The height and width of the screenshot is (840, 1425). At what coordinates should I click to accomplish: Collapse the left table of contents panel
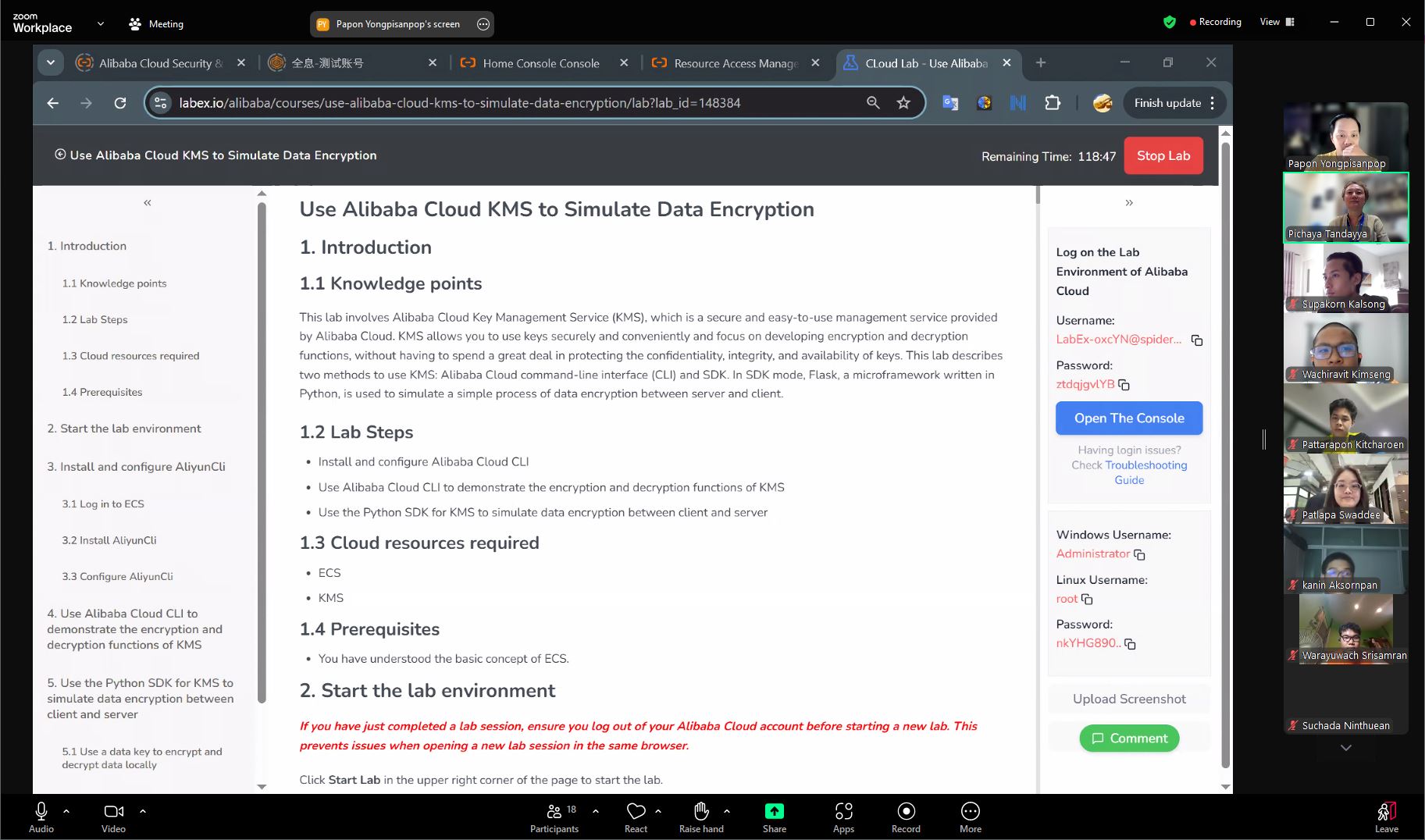click(x=147, y=203)
